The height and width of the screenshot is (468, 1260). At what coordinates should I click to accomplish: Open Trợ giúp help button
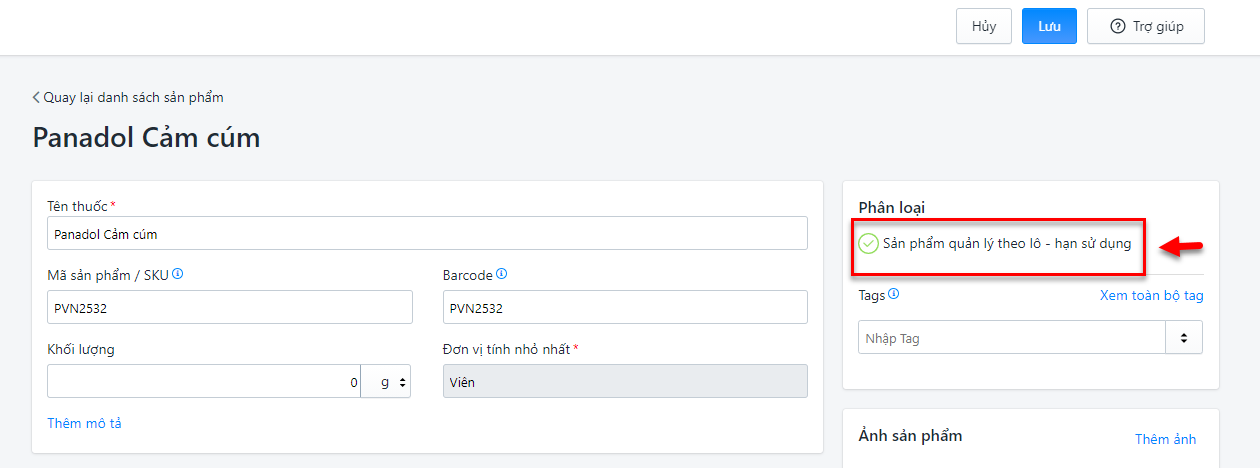coord(1146,26)
